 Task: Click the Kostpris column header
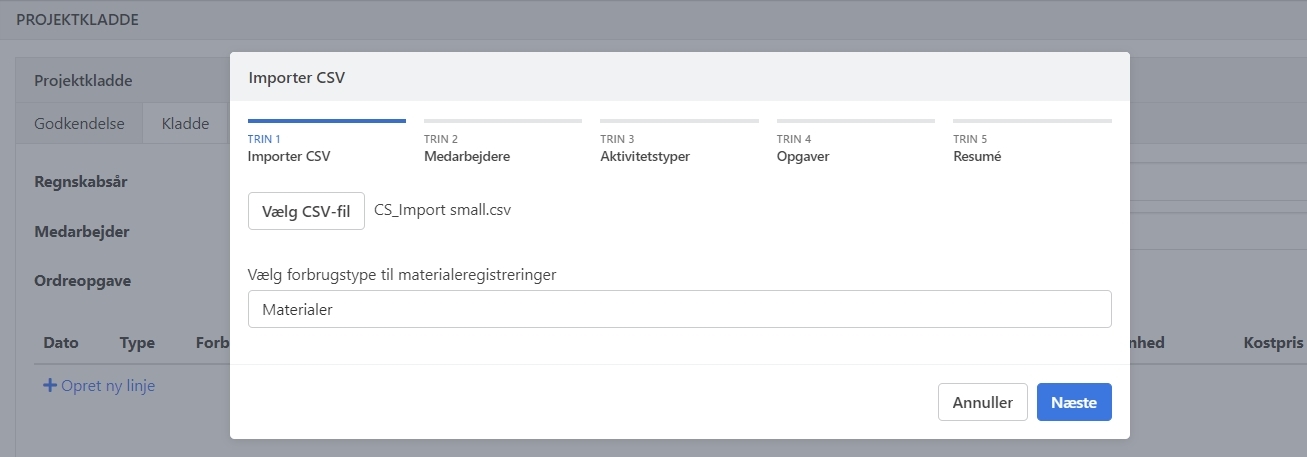click(1272, 342)
